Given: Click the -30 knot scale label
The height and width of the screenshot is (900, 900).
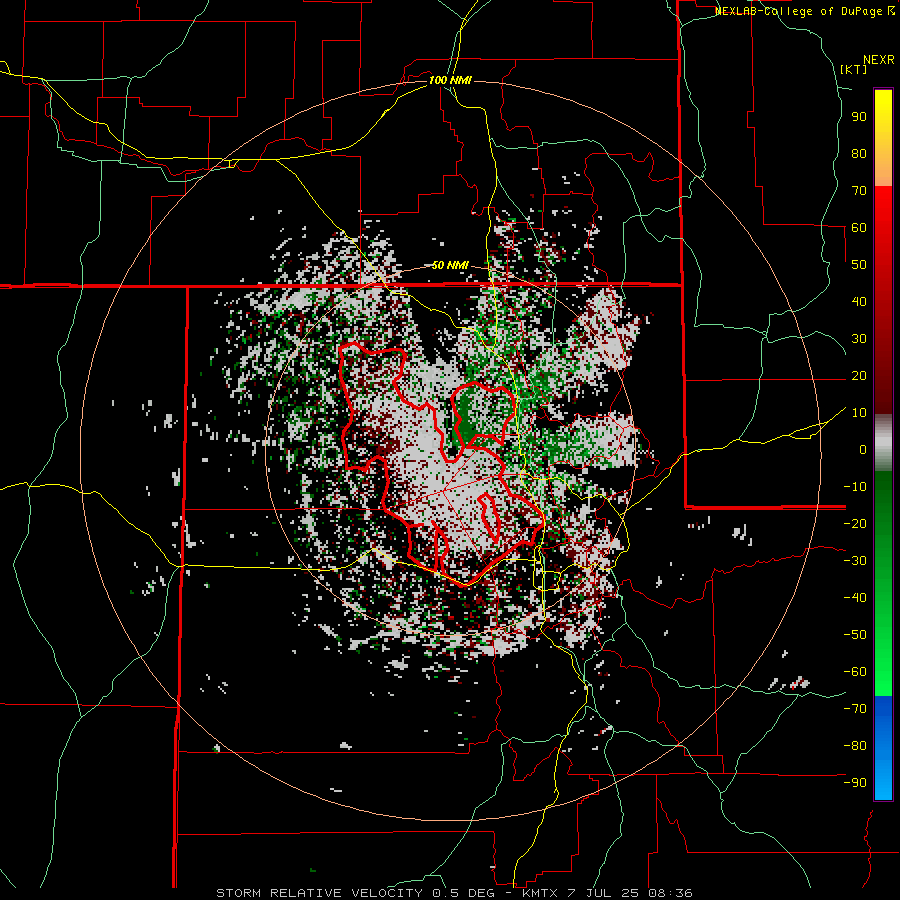Looking at the screenshot, I should (x=855, y=561).
